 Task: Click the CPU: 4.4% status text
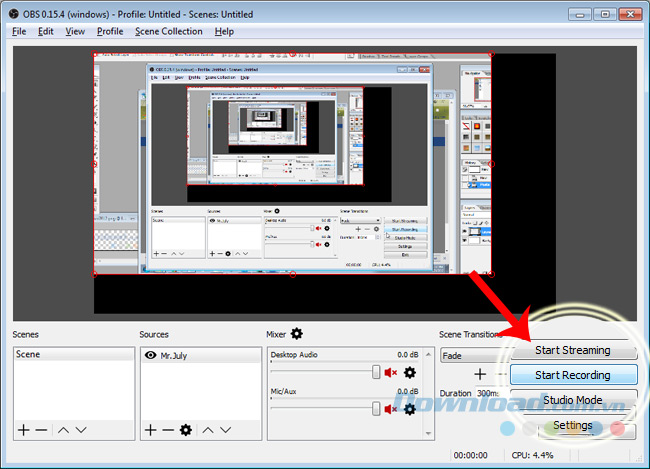[532, 455]
